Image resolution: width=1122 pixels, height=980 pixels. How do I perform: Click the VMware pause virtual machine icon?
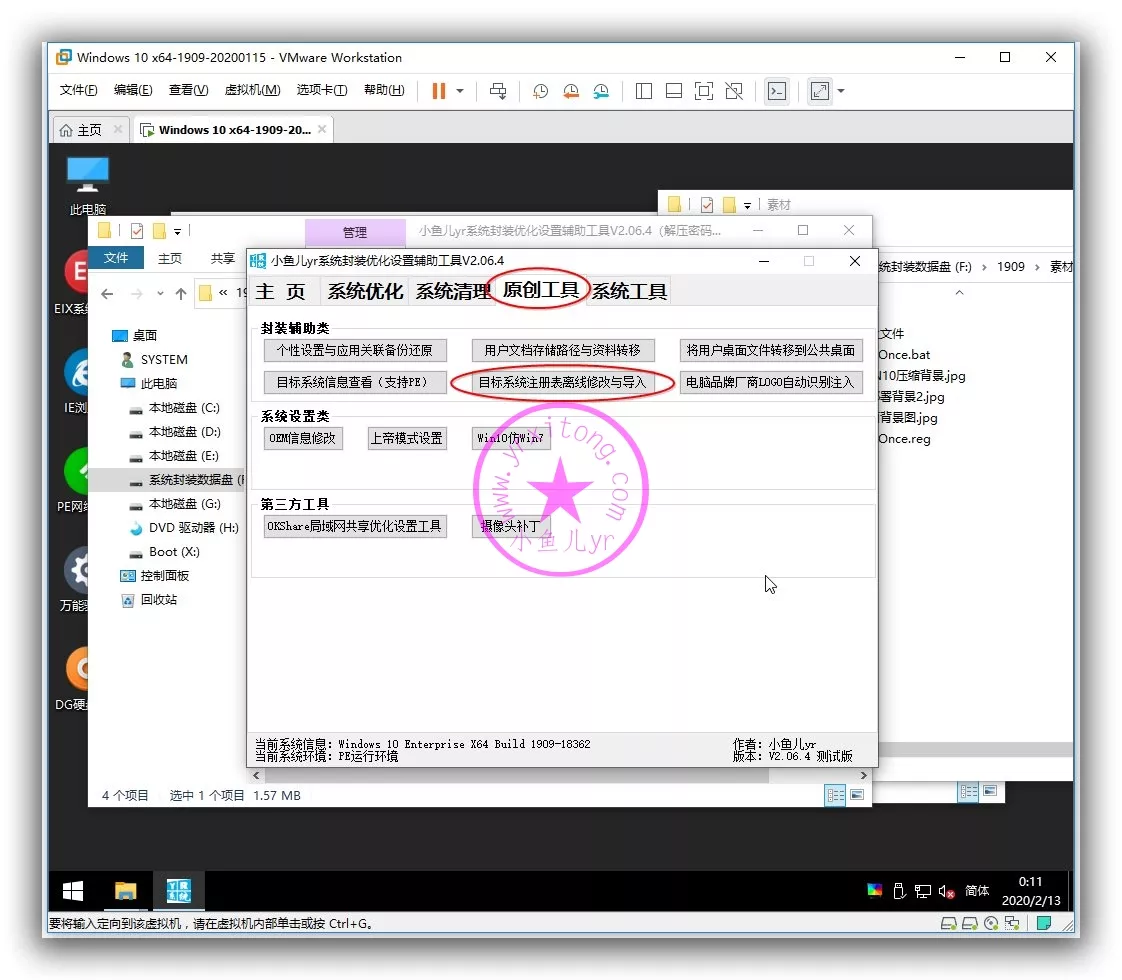pyautogui.click(x=438, y=91)
